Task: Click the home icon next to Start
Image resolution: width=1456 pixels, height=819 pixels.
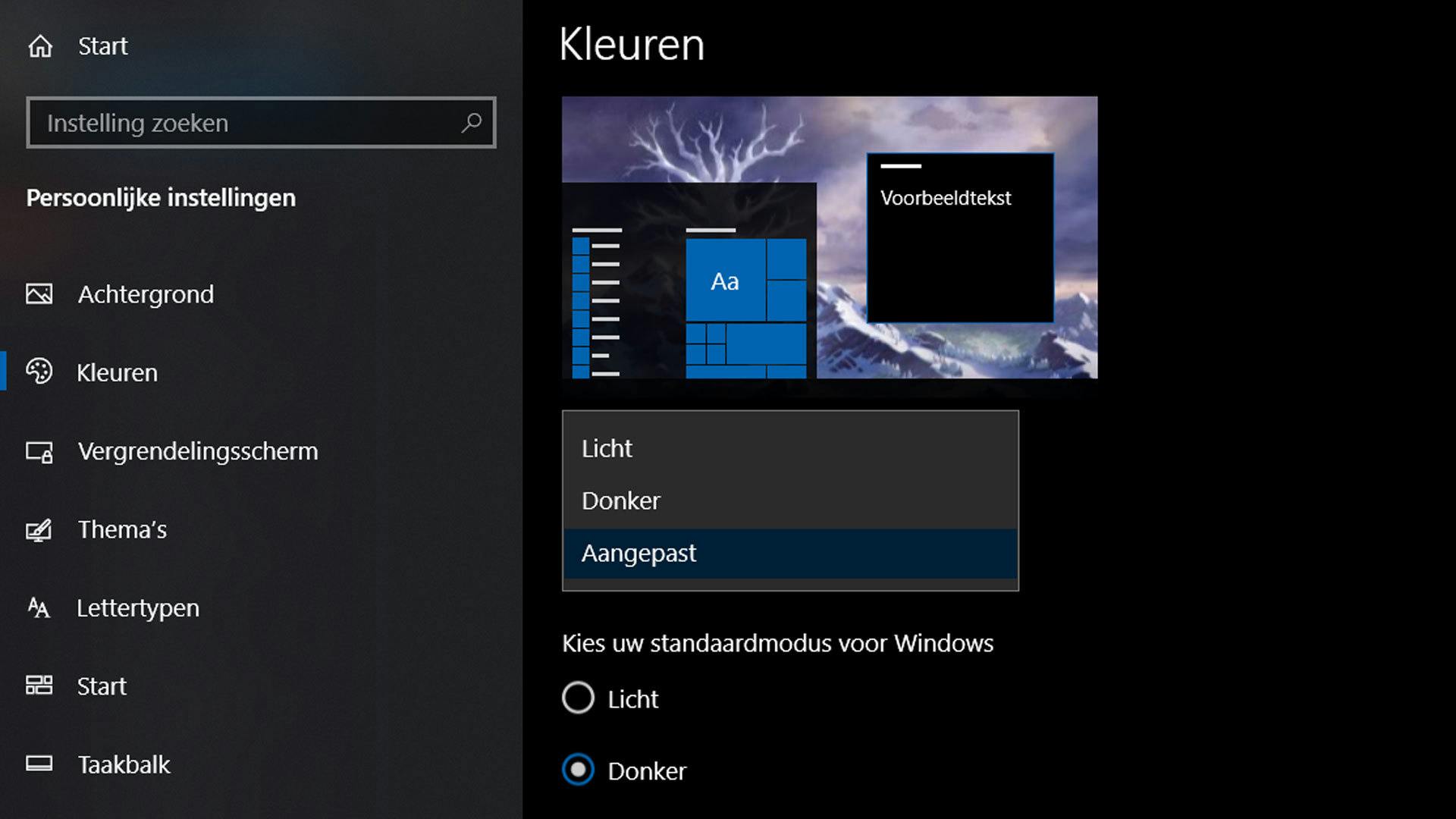Action: coord(42,45)
